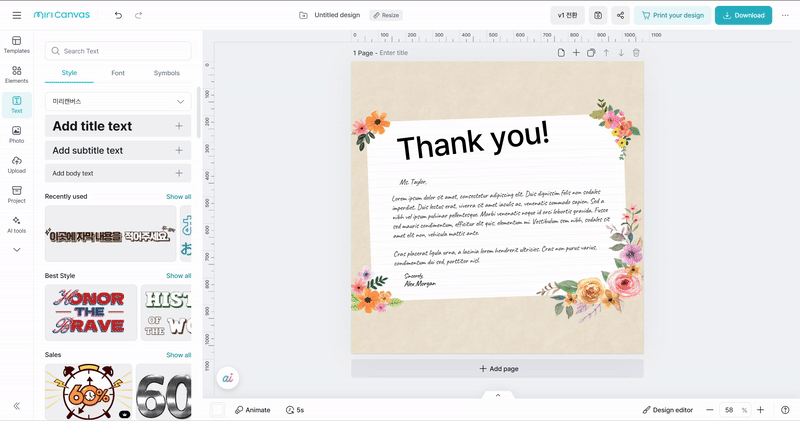Click the left panel vertical scrollbar
800x421 pixels.
[198, 112]
